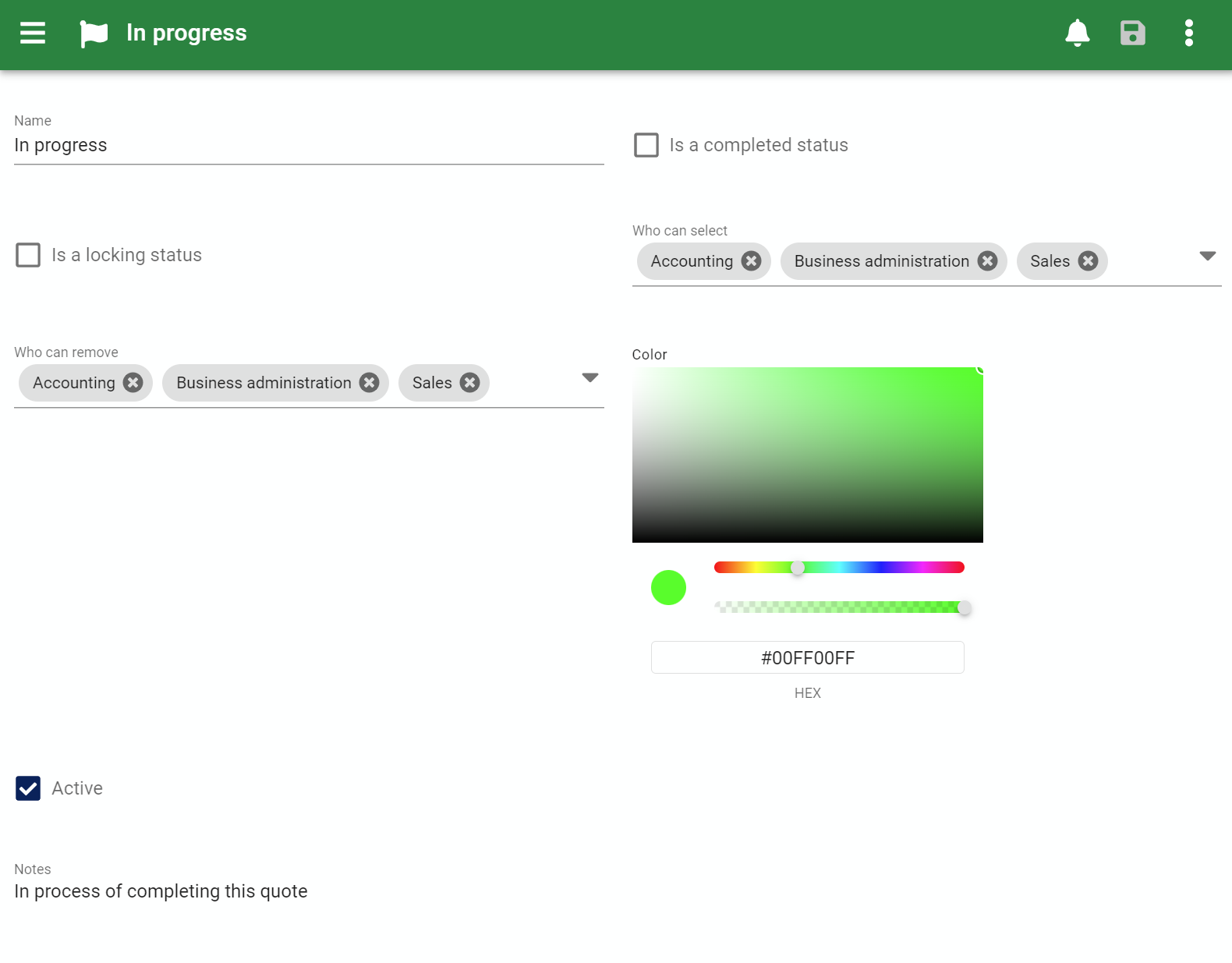The height and width of the screenshot is (963, 1232).
Task: Remove Business administration from Who can select
Action: [x=987, y=261]
